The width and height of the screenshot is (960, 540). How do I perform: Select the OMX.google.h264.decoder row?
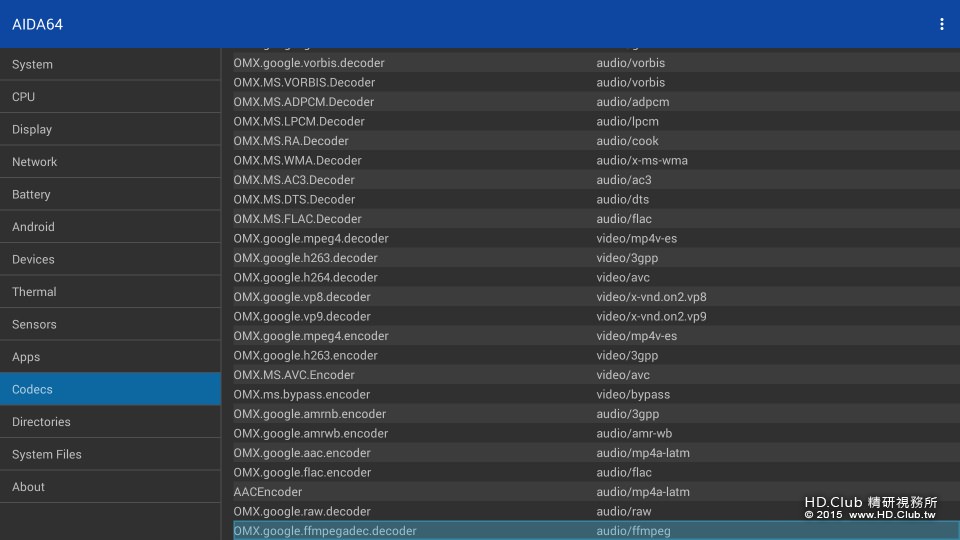tap(596, 277)
